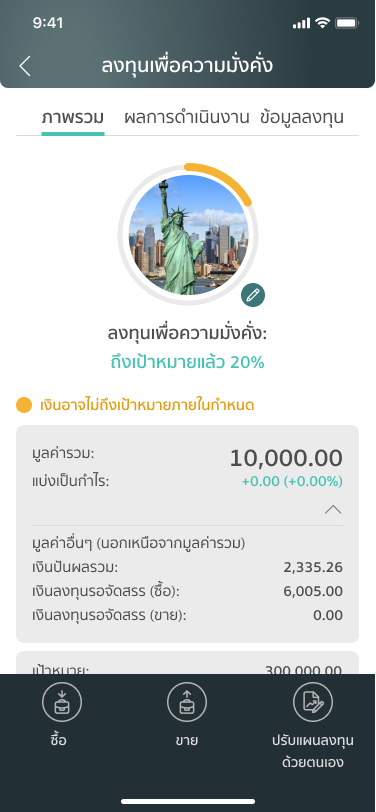The image size is (376, 812).
Task: Open the ผลการดำเนินงาน tab
Action: point(186,118)
